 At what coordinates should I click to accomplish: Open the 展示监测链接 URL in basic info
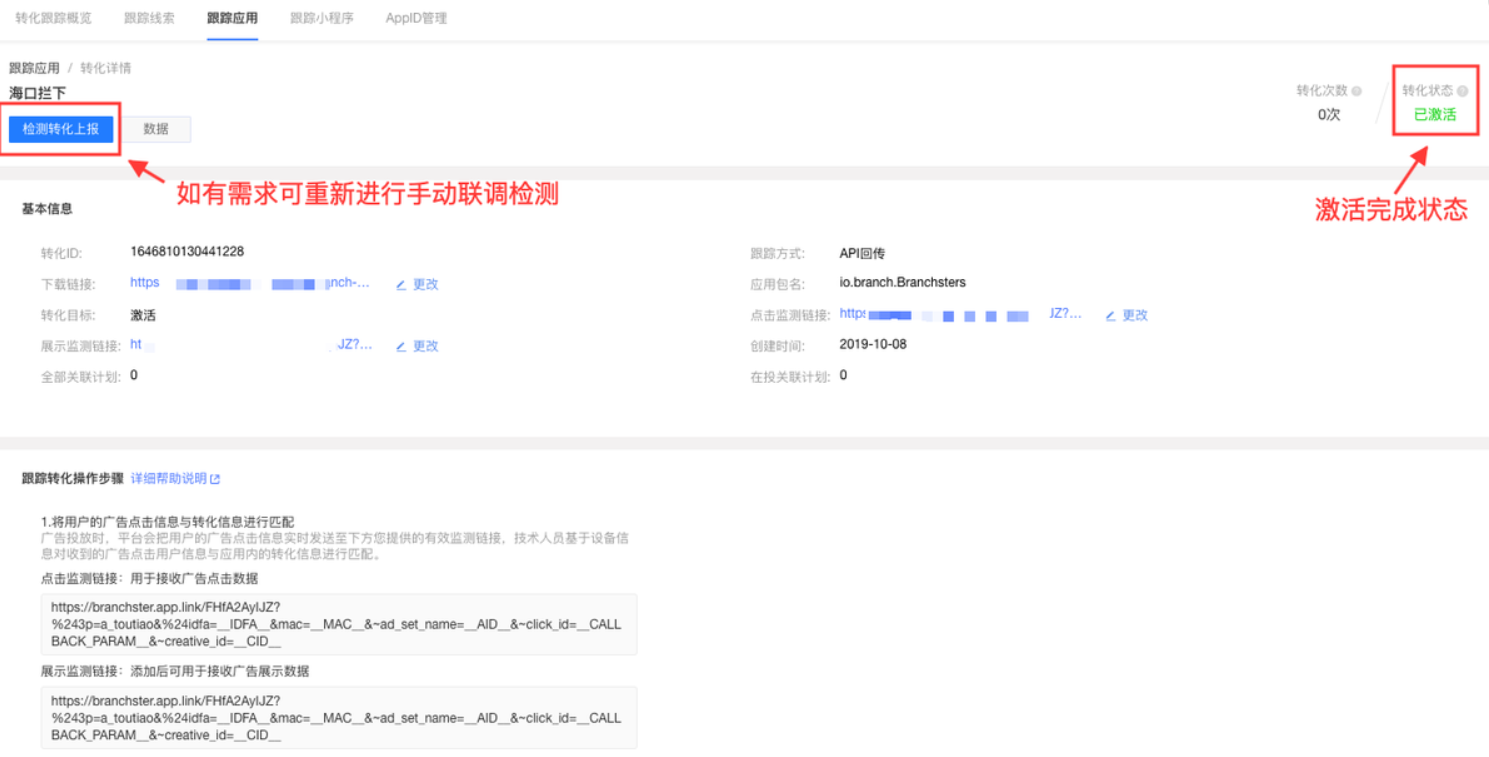(250, 345)
